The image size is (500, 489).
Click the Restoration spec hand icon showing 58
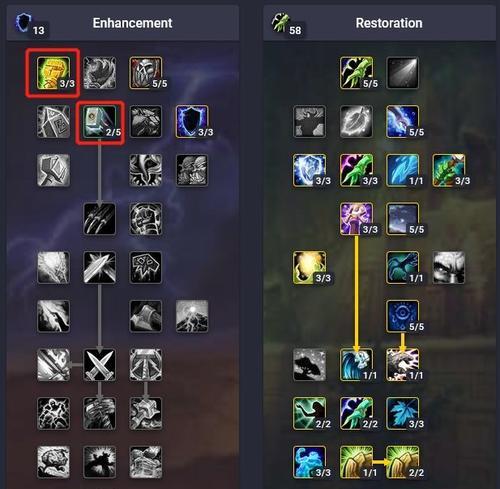point(281,23)
